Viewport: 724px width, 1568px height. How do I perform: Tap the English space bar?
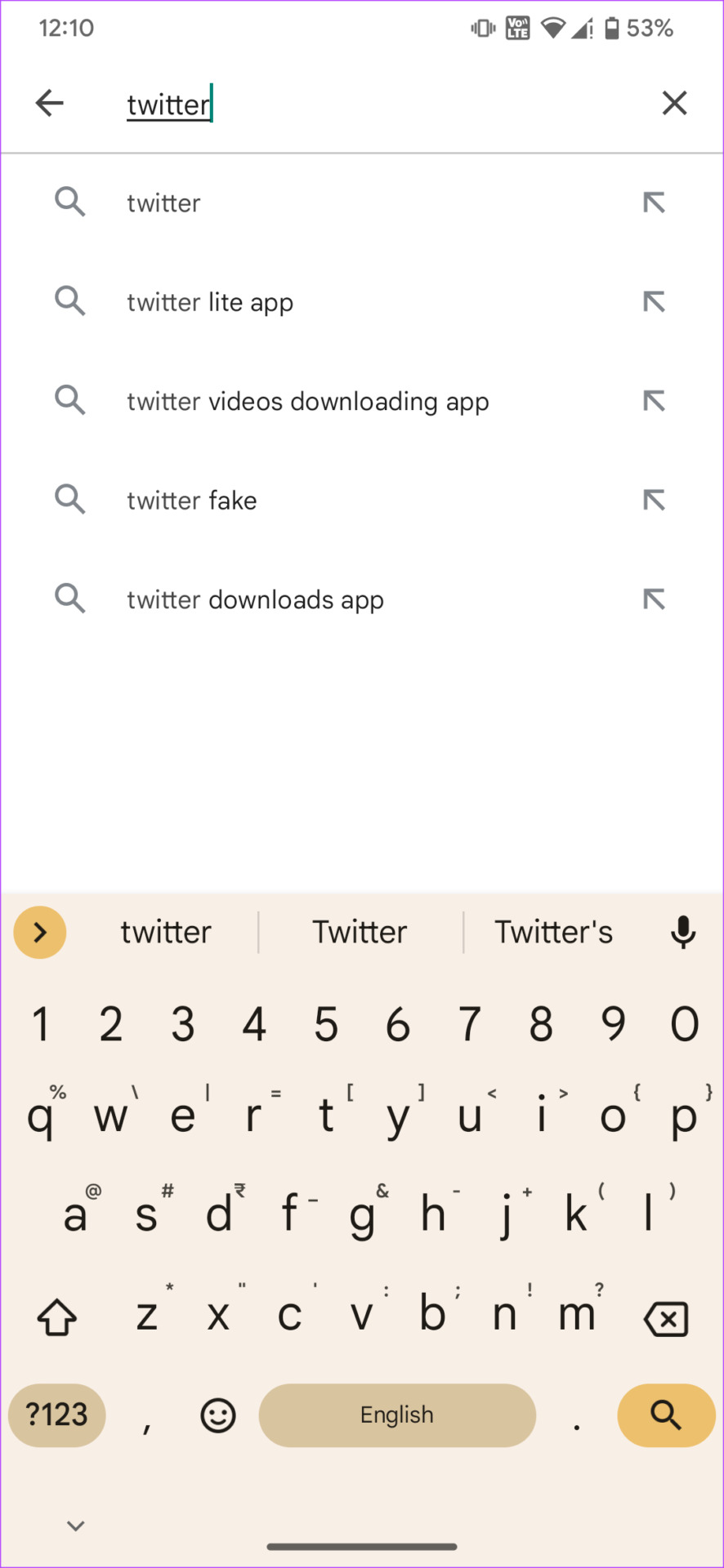click(x=397, y=1415)
